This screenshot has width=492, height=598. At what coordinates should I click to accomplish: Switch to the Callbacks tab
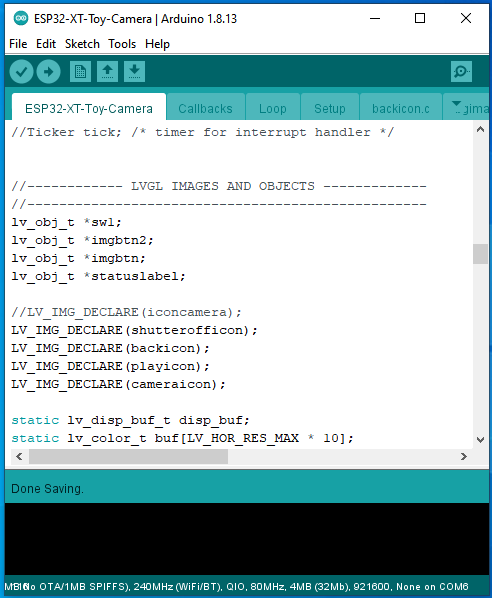(206, 108)
